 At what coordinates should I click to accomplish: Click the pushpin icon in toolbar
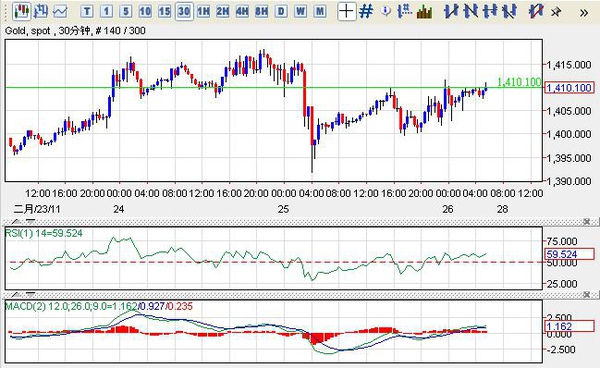point(556,12)
